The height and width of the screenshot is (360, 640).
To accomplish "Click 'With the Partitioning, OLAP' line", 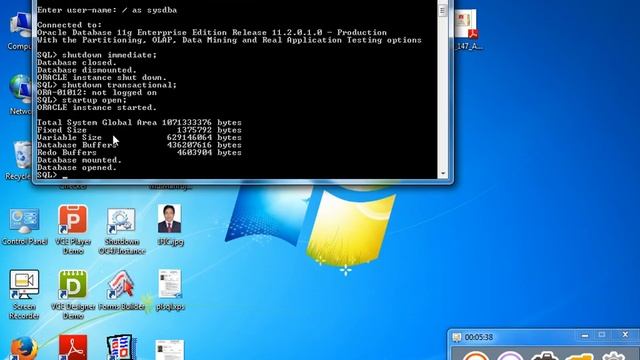I will pos(229,40).
